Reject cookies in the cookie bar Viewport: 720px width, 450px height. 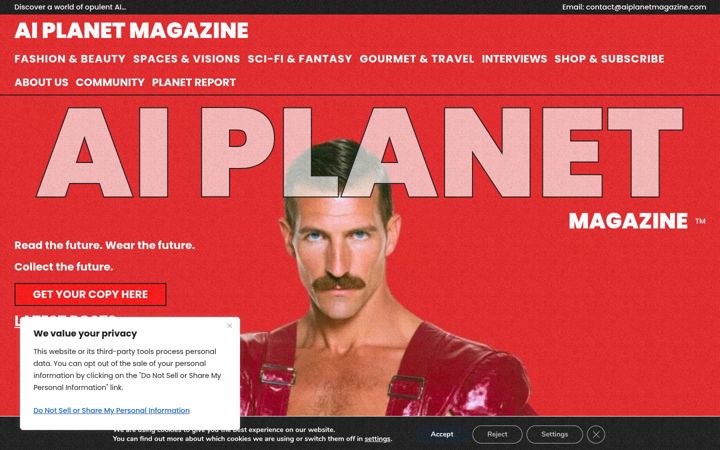(497, 434)
